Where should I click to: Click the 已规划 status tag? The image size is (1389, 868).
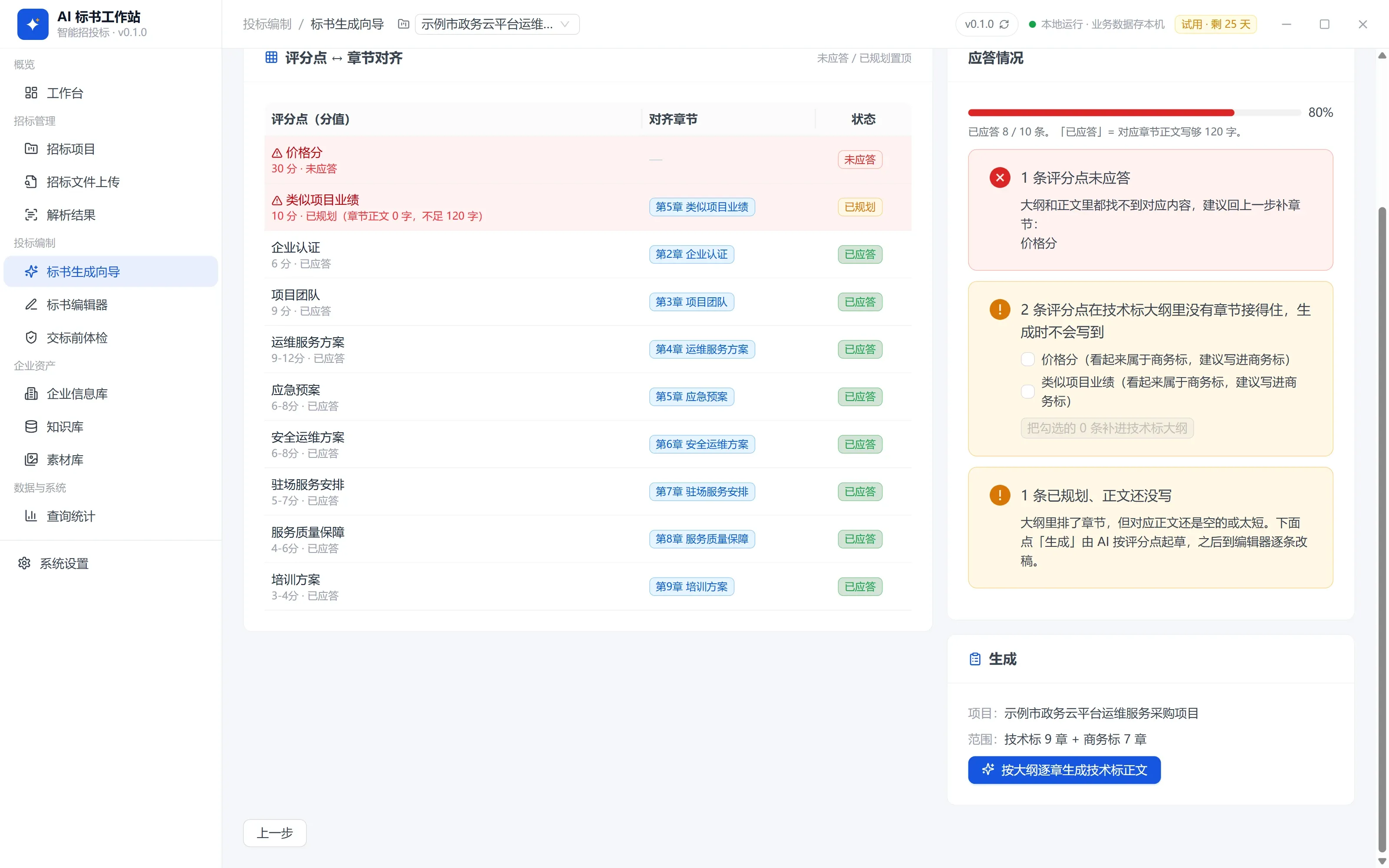click(860, 207)
